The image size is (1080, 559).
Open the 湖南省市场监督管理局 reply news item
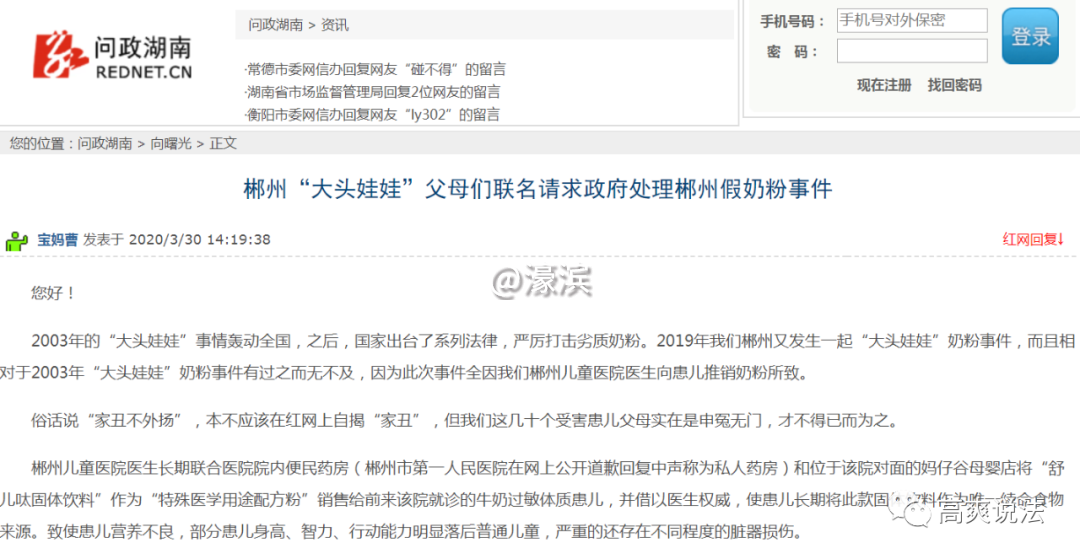[373, 92]
